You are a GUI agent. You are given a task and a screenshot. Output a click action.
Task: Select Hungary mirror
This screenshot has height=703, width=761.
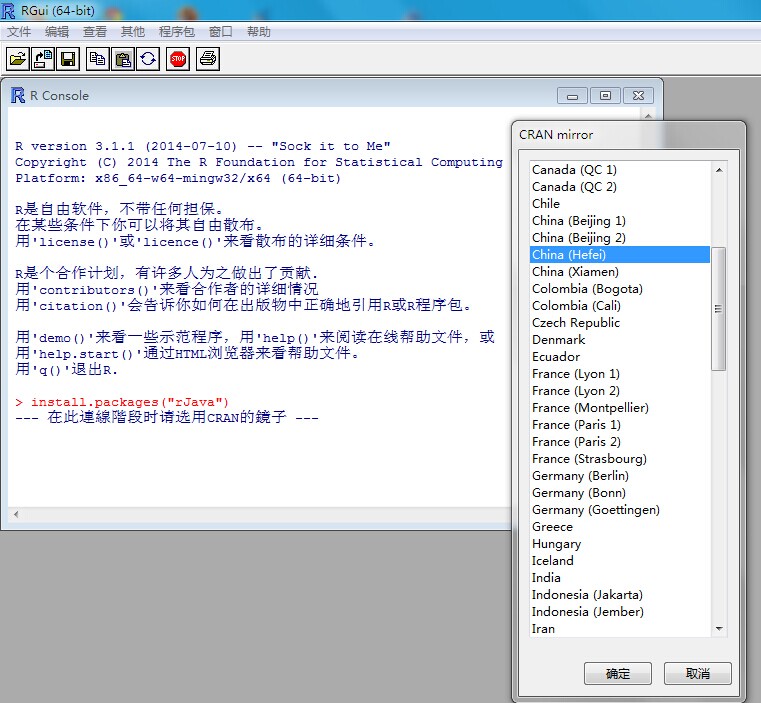point(620,544)
